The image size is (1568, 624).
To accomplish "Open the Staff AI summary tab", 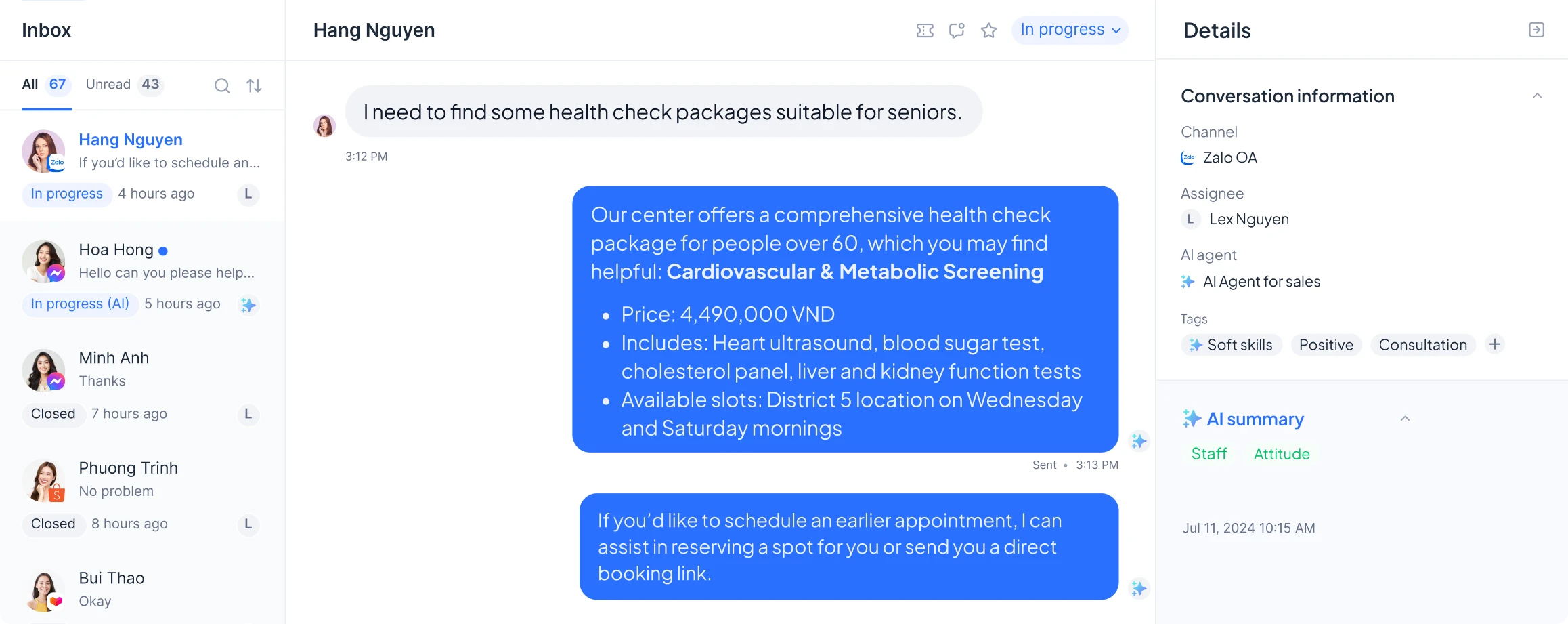I will 1208,454.
